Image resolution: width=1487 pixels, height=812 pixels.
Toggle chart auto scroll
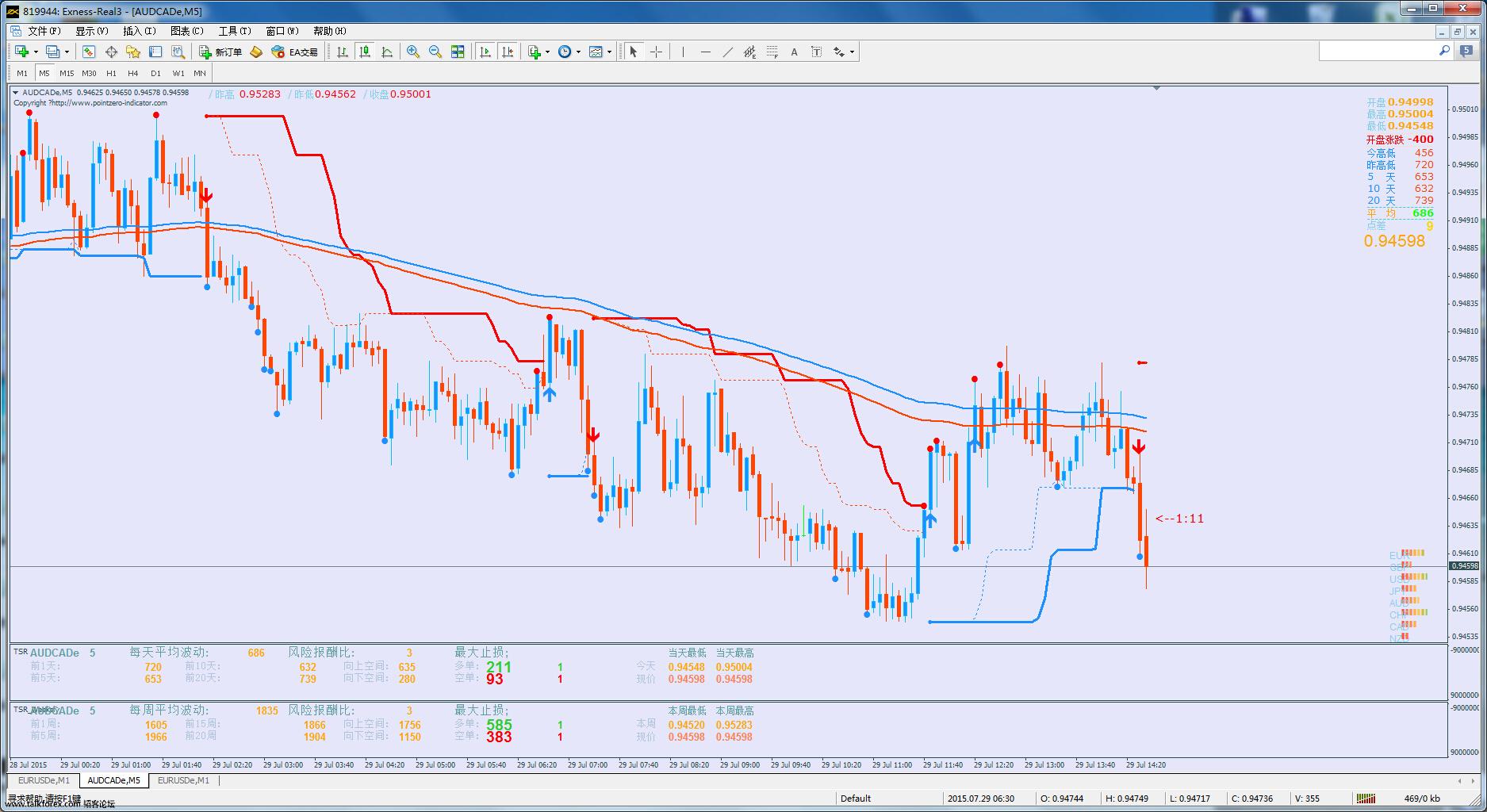[485, 52]
